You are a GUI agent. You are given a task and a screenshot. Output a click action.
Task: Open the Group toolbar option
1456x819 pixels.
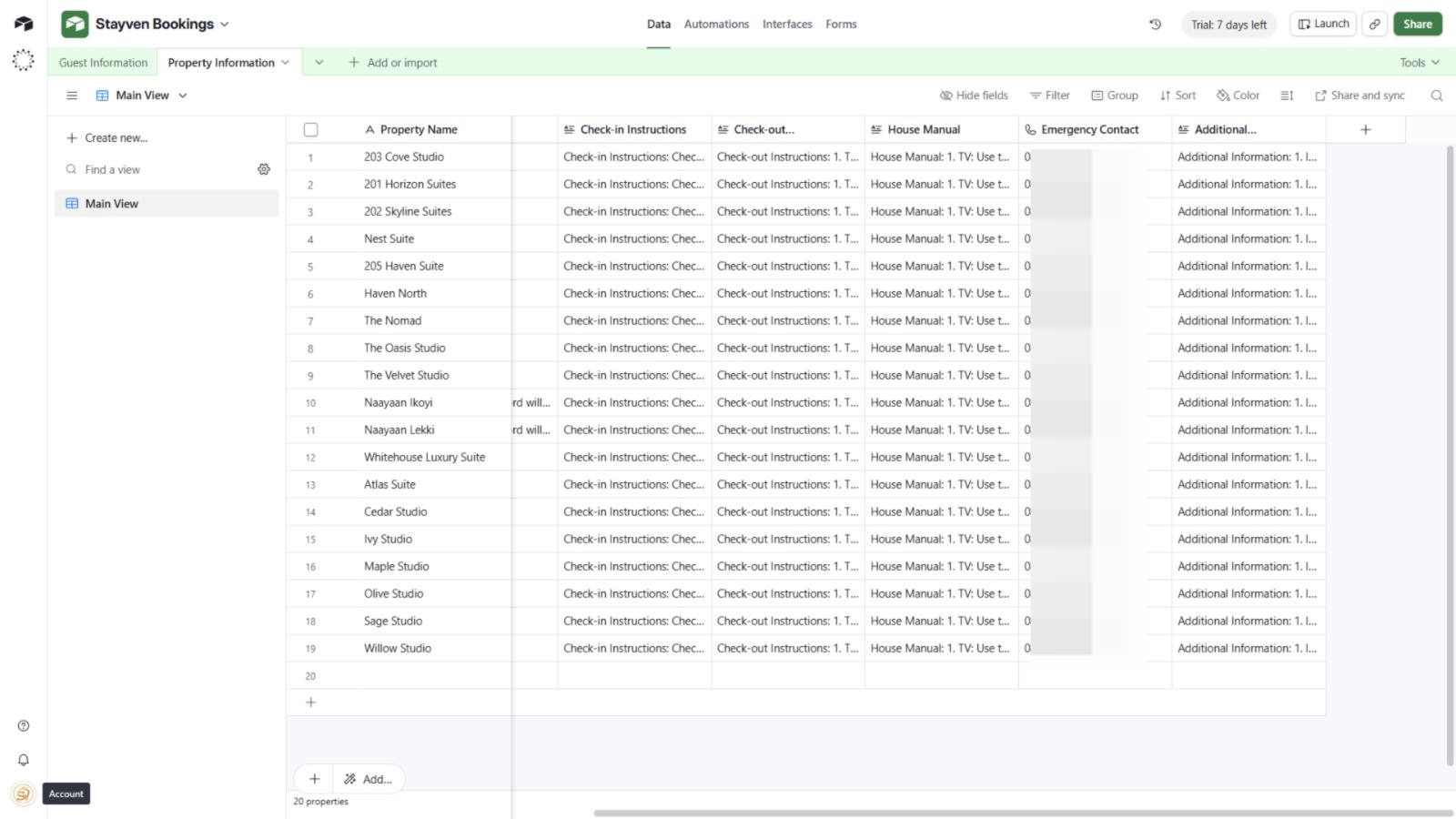click(x=1115, y=96)
